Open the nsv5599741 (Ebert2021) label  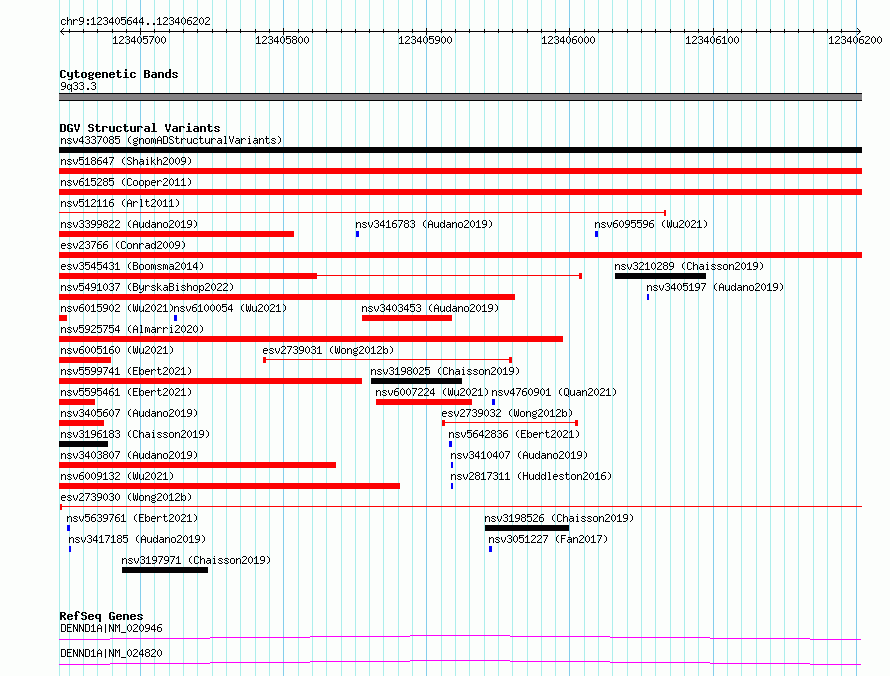126,371
